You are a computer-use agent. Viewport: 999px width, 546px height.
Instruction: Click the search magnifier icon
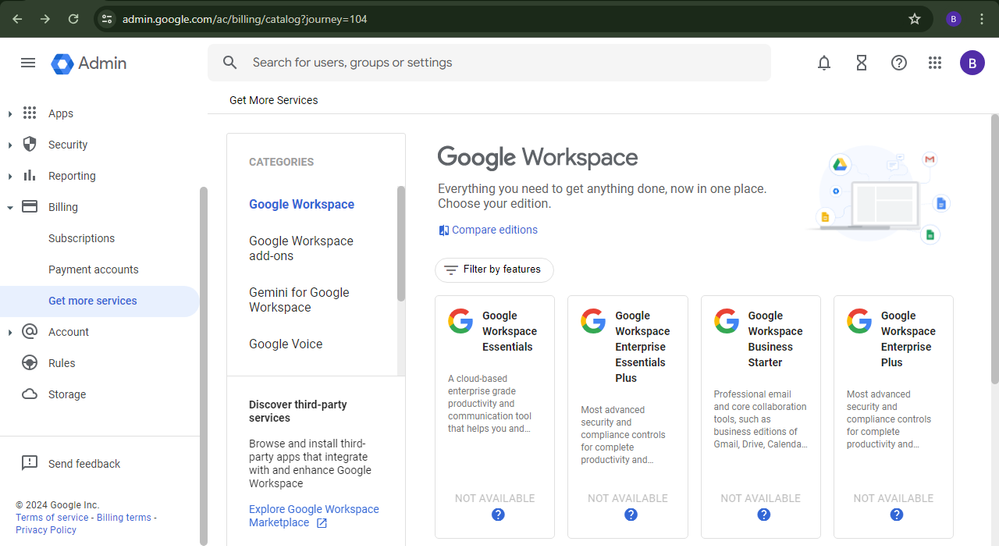pos(230,62)
